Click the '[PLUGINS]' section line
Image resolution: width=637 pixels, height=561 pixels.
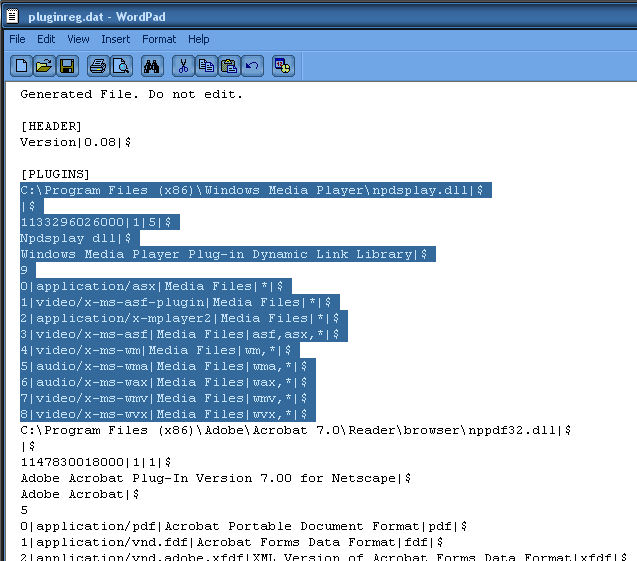(x=55, y=174)
